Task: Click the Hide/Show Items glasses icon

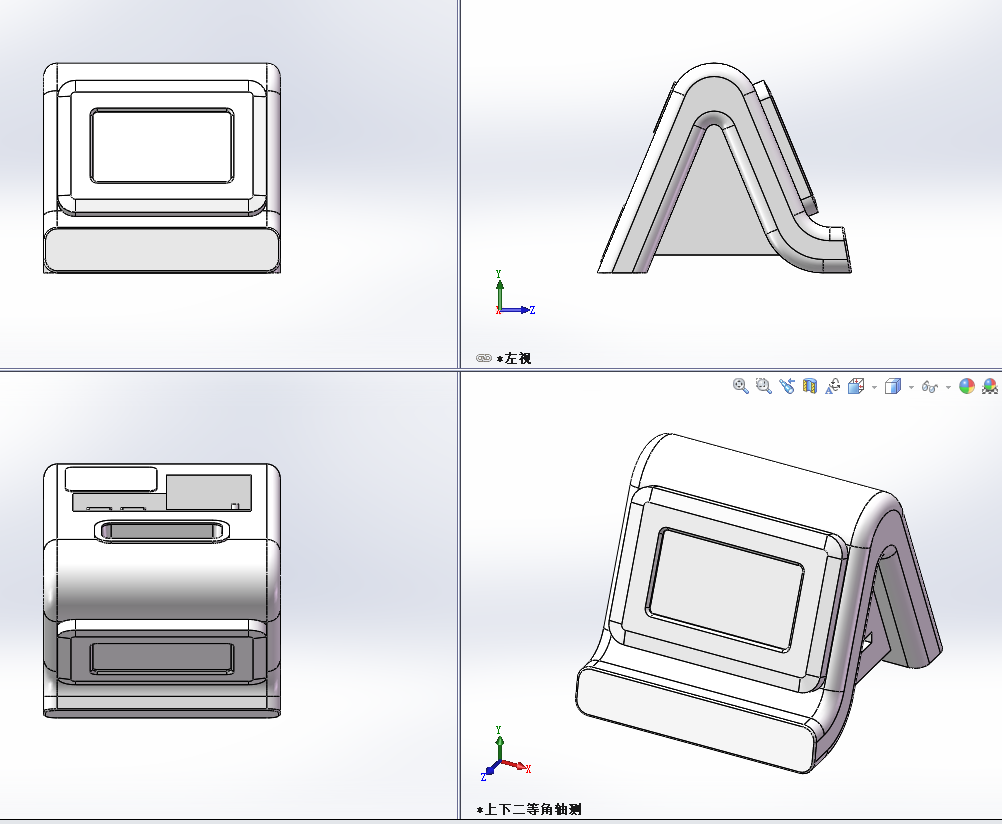Action: 930,387
